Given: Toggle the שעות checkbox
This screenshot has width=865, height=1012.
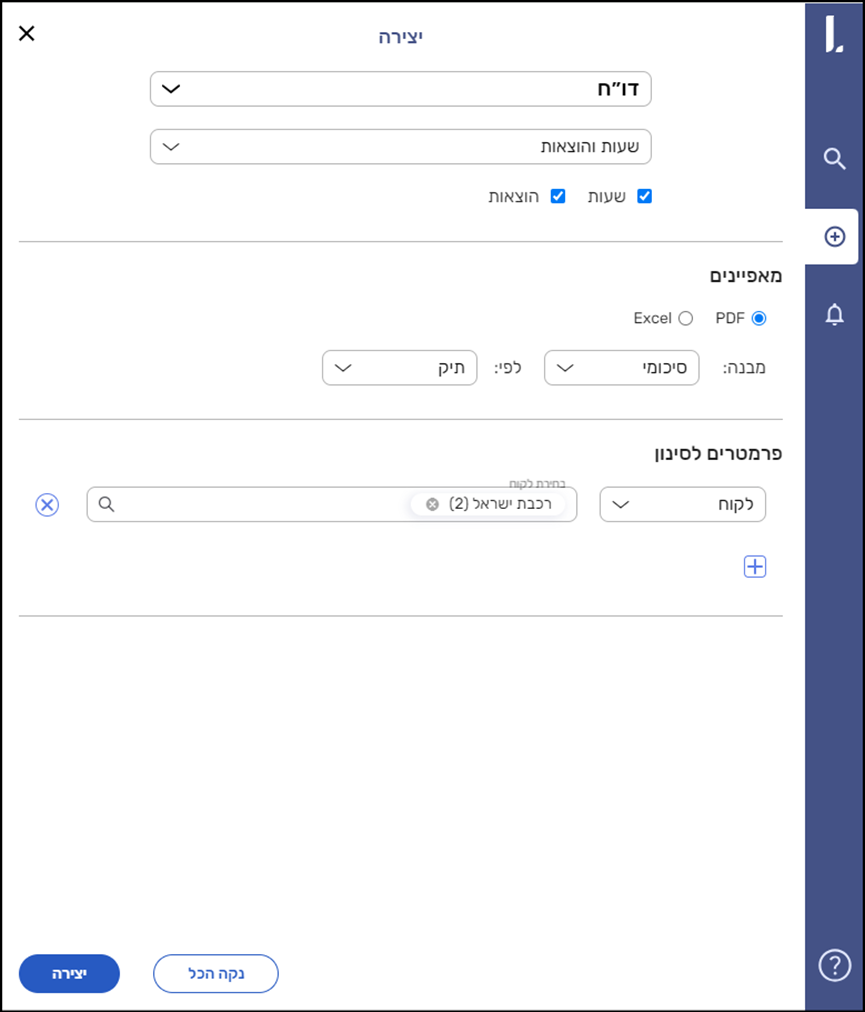Looking at the screenshot, I should [x=644, y=196].
